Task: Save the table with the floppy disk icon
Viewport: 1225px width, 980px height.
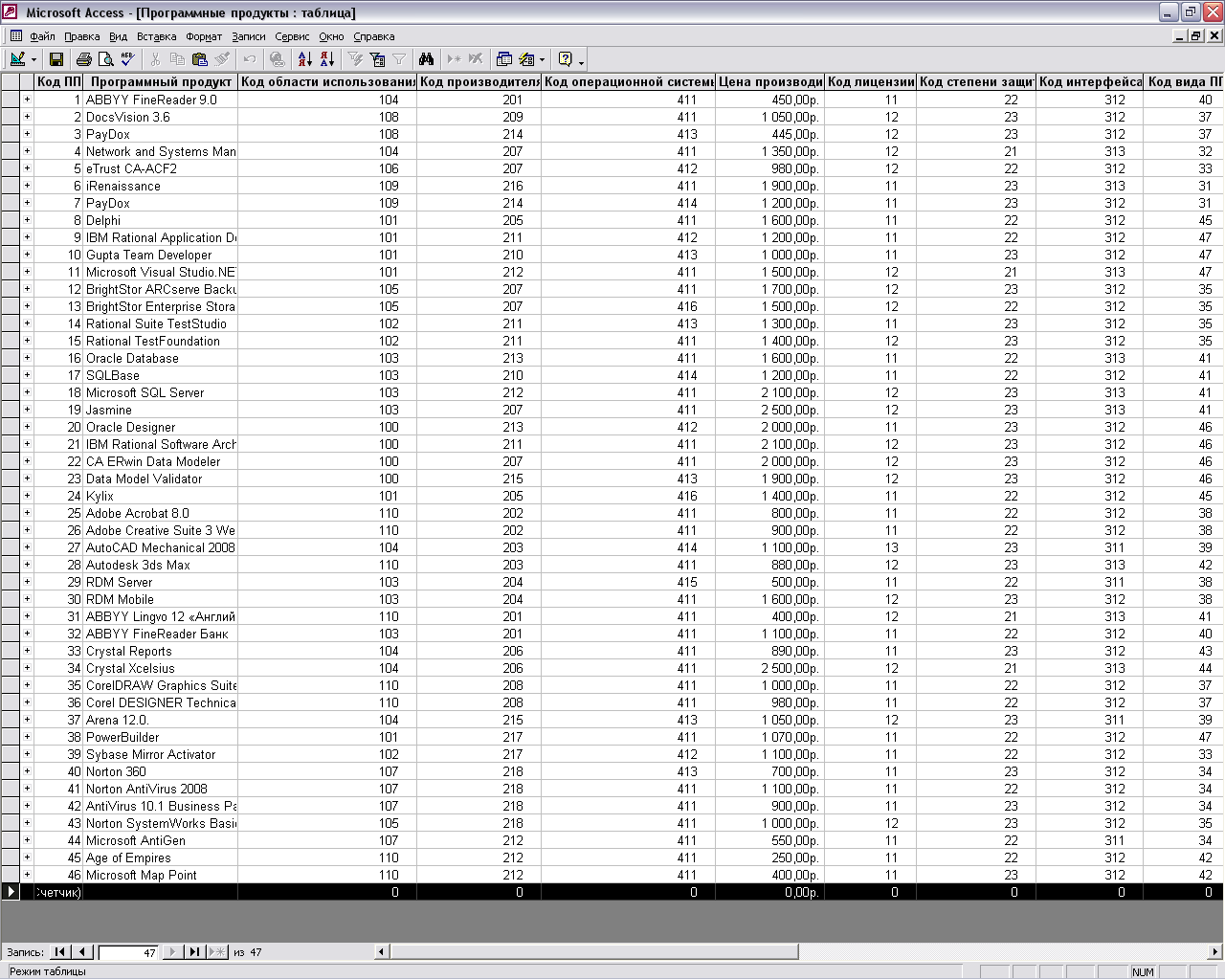Action: point(56,59)
